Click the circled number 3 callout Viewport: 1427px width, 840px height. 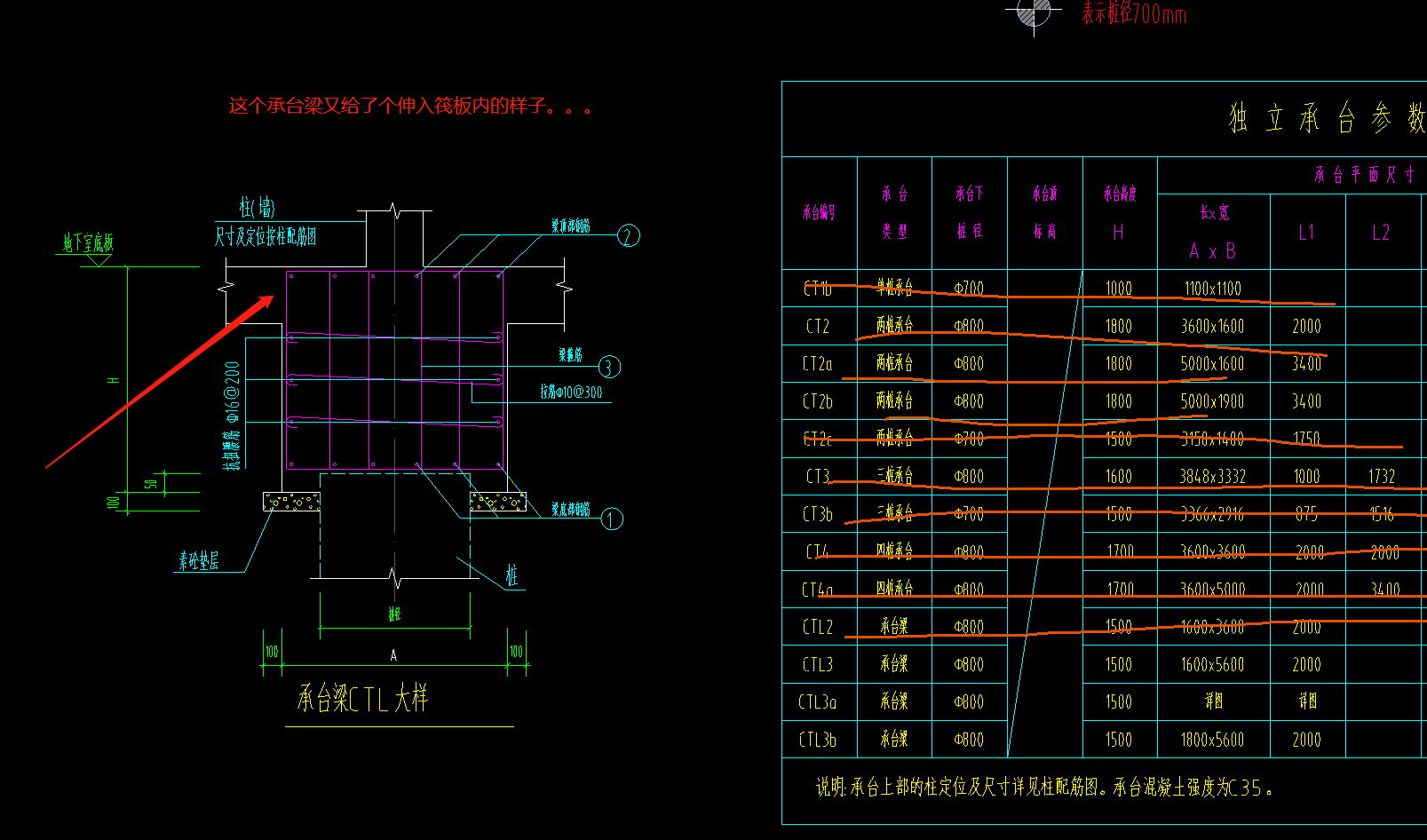point(609,367)
